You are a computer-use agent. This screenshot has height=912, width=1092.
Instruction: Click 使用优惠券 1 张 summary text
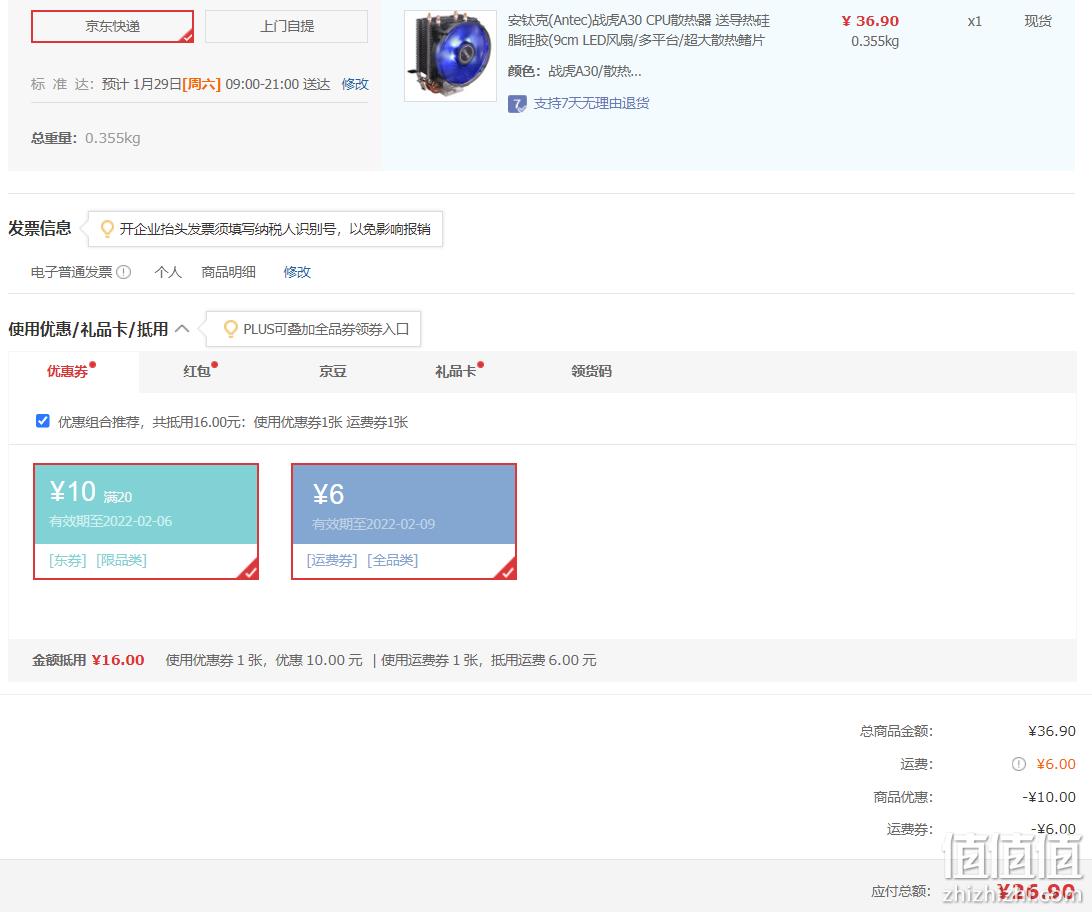point(214,660)
